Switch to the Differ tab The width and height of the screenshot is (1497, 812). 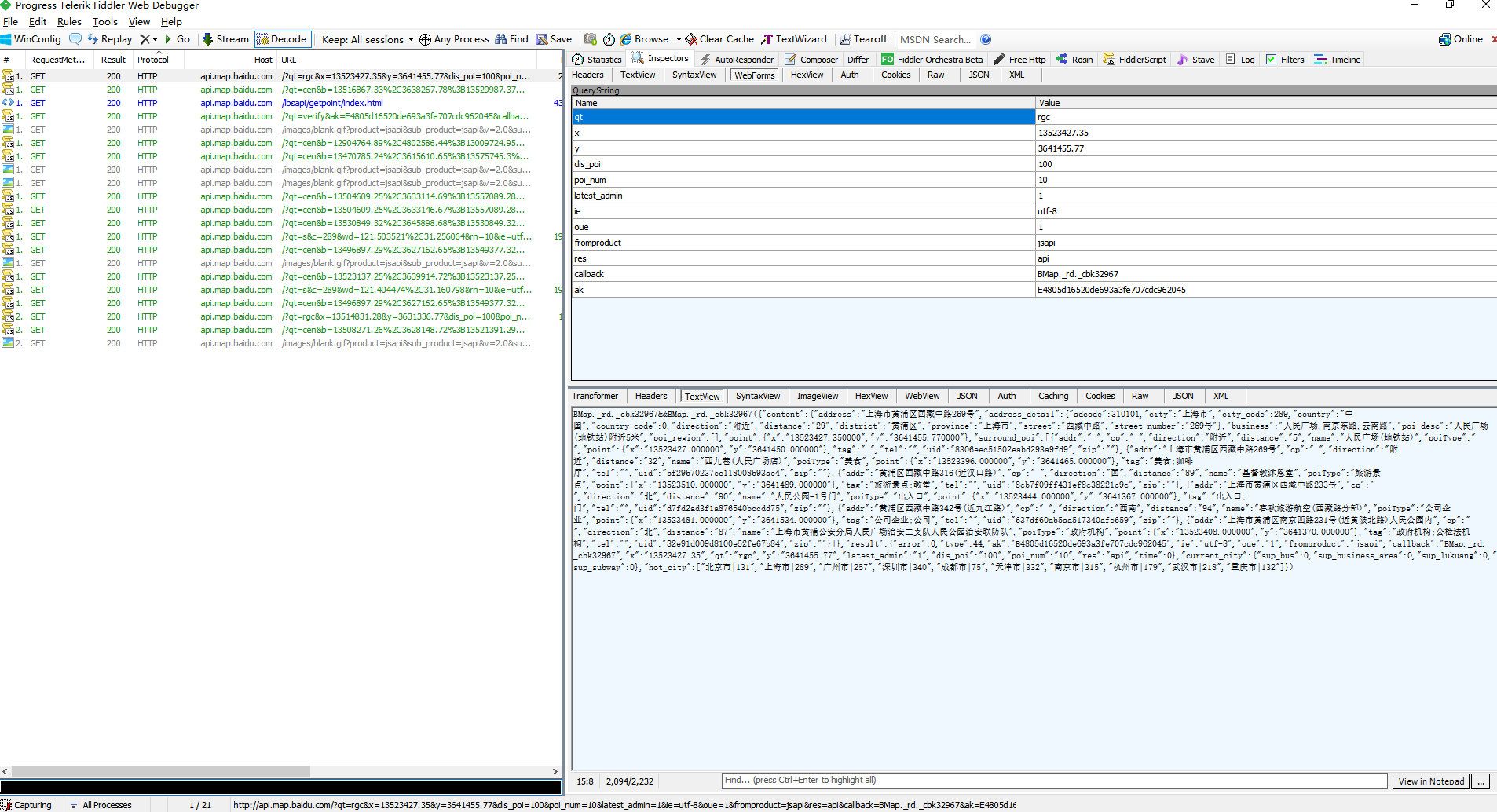click(x=858, y=60)
